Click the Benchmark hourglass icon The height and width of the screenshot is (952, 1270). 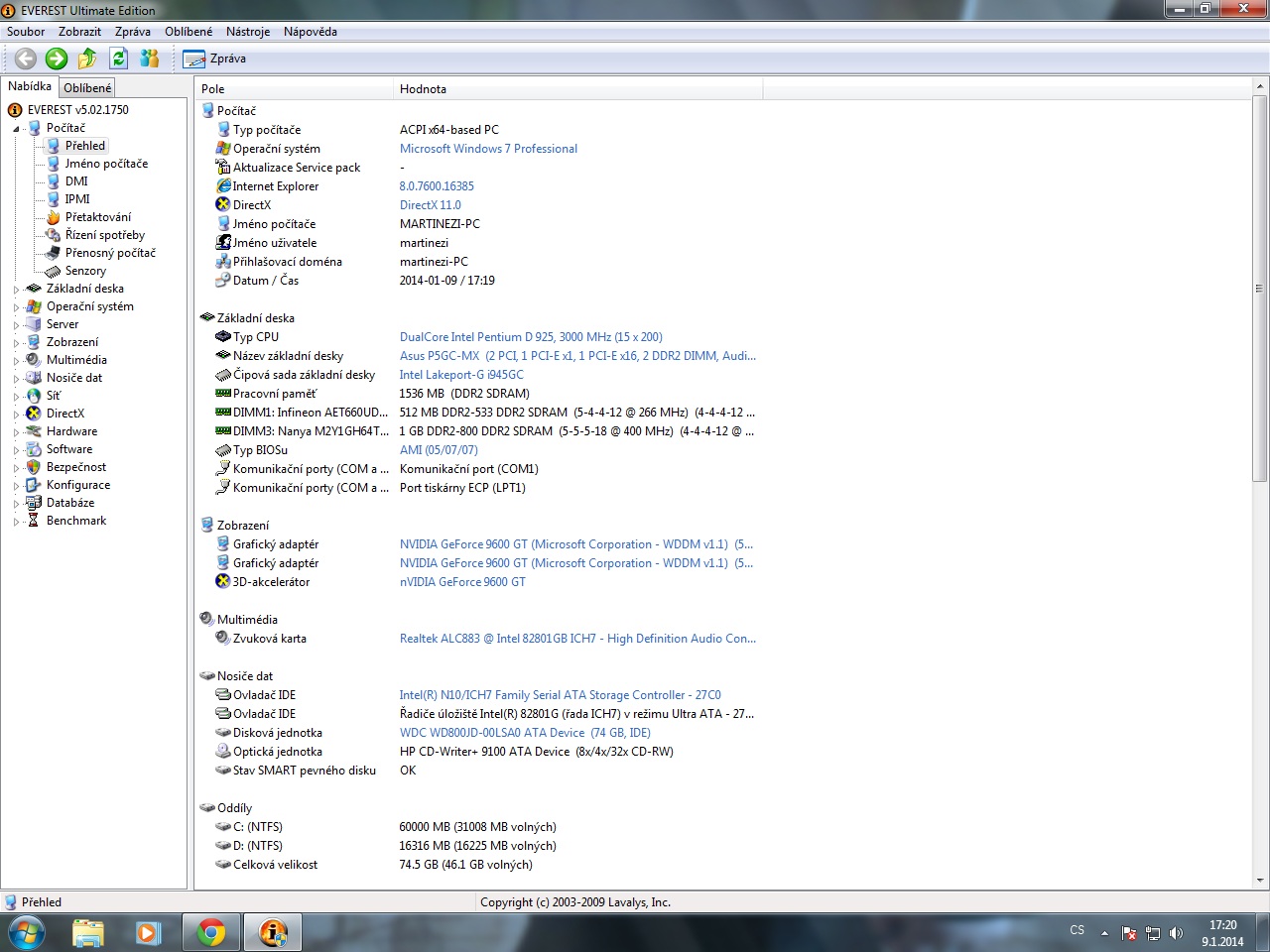(34, 521)
